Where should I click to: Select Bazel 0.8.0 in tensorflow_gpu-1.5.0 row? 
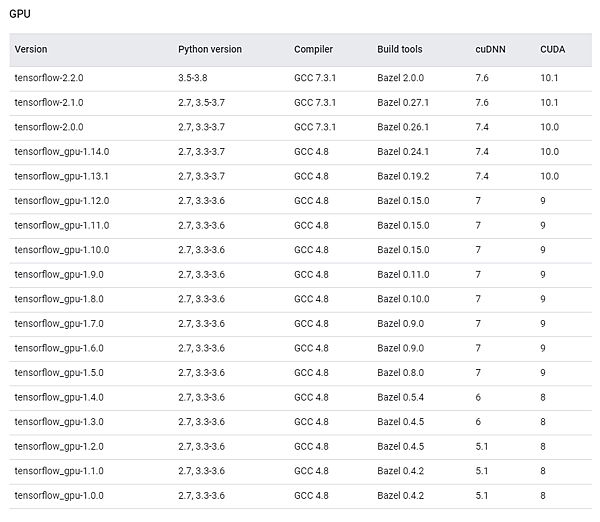tap(400, 373)
